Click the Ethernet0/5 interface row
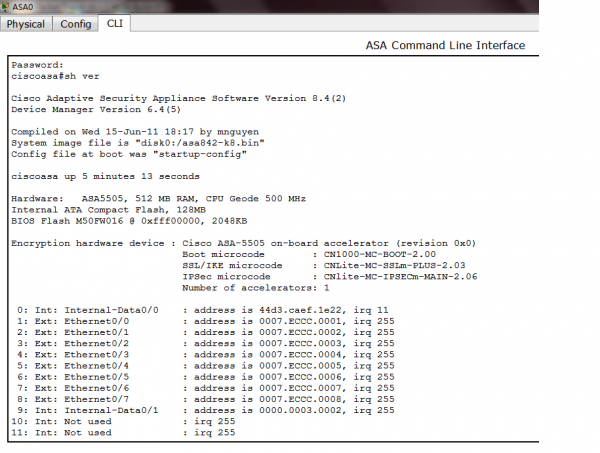600x453 pixels. 205,377
